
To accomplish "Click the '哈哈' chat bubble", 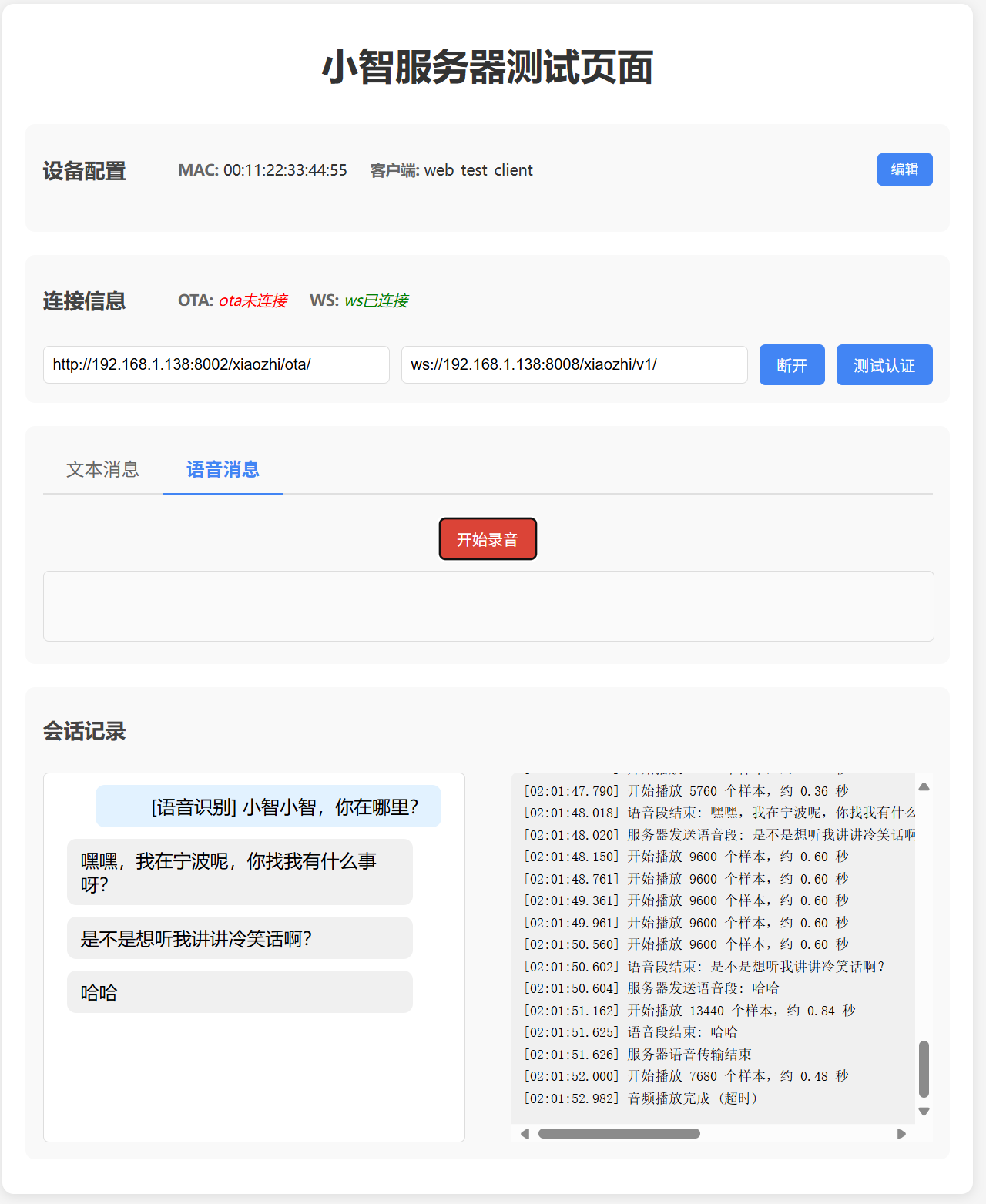I will 240,992.
